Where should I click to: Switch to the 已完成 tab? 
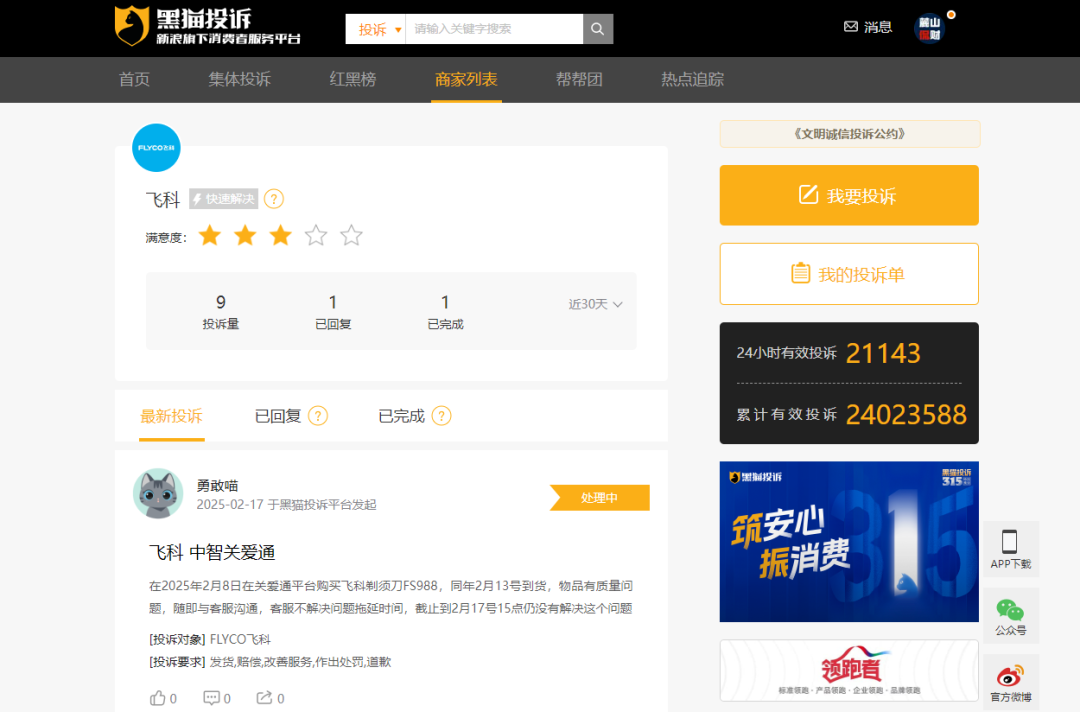(x=401, y=416)
